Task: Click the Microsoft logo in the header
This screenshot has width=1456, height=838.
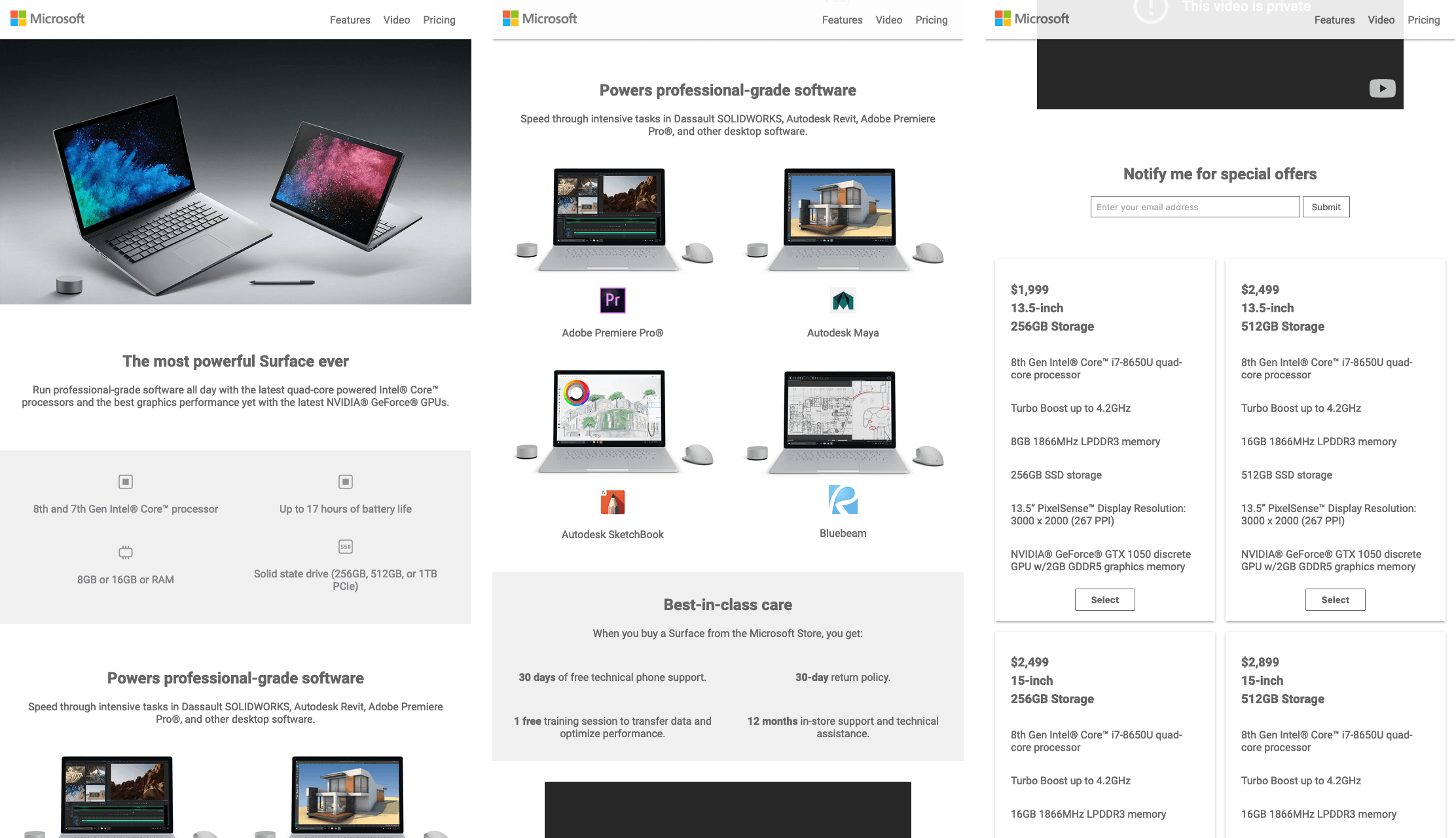Action: pyautogui.click(x=47, y=18)
